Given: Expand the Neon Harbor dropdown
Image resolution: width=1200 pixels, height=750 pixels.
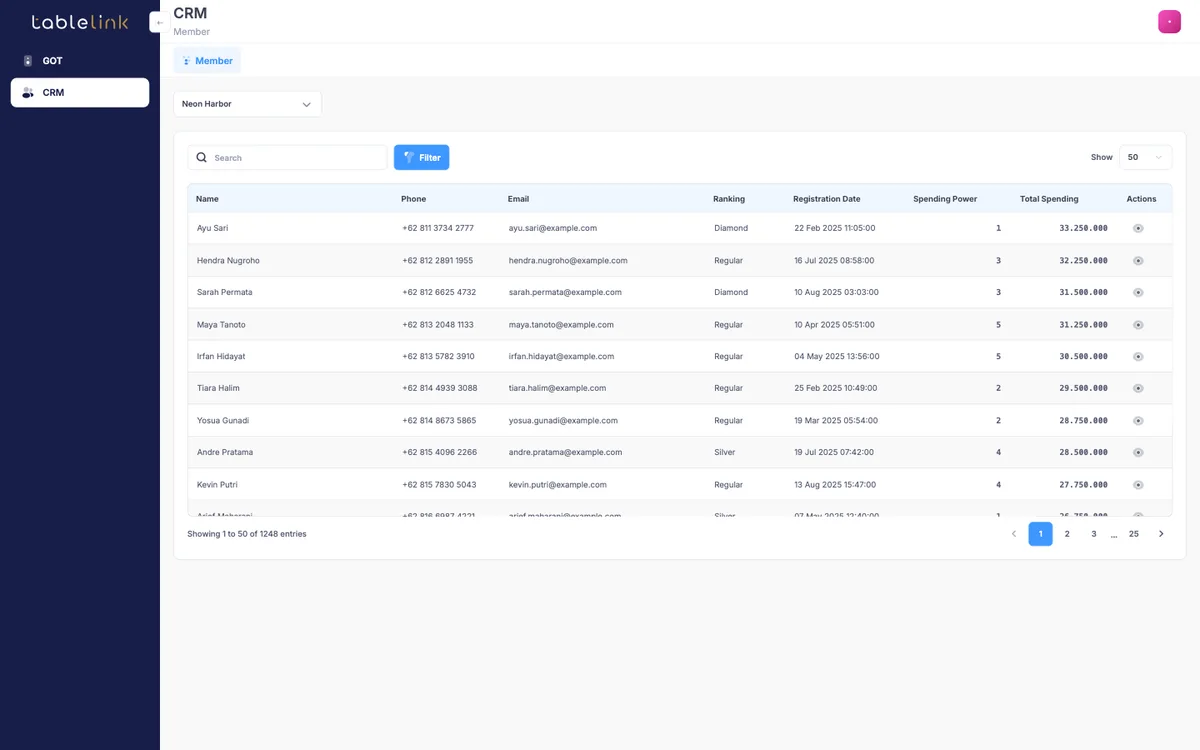Looking at the screenshot, I should point(248,104).
